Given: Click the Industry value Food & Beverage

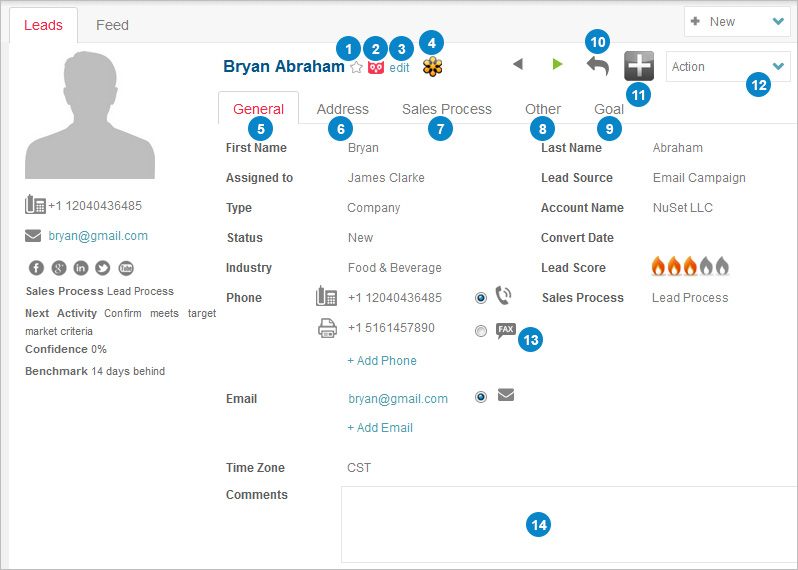Looking at the screenshot, I should (x=394, y=268).
